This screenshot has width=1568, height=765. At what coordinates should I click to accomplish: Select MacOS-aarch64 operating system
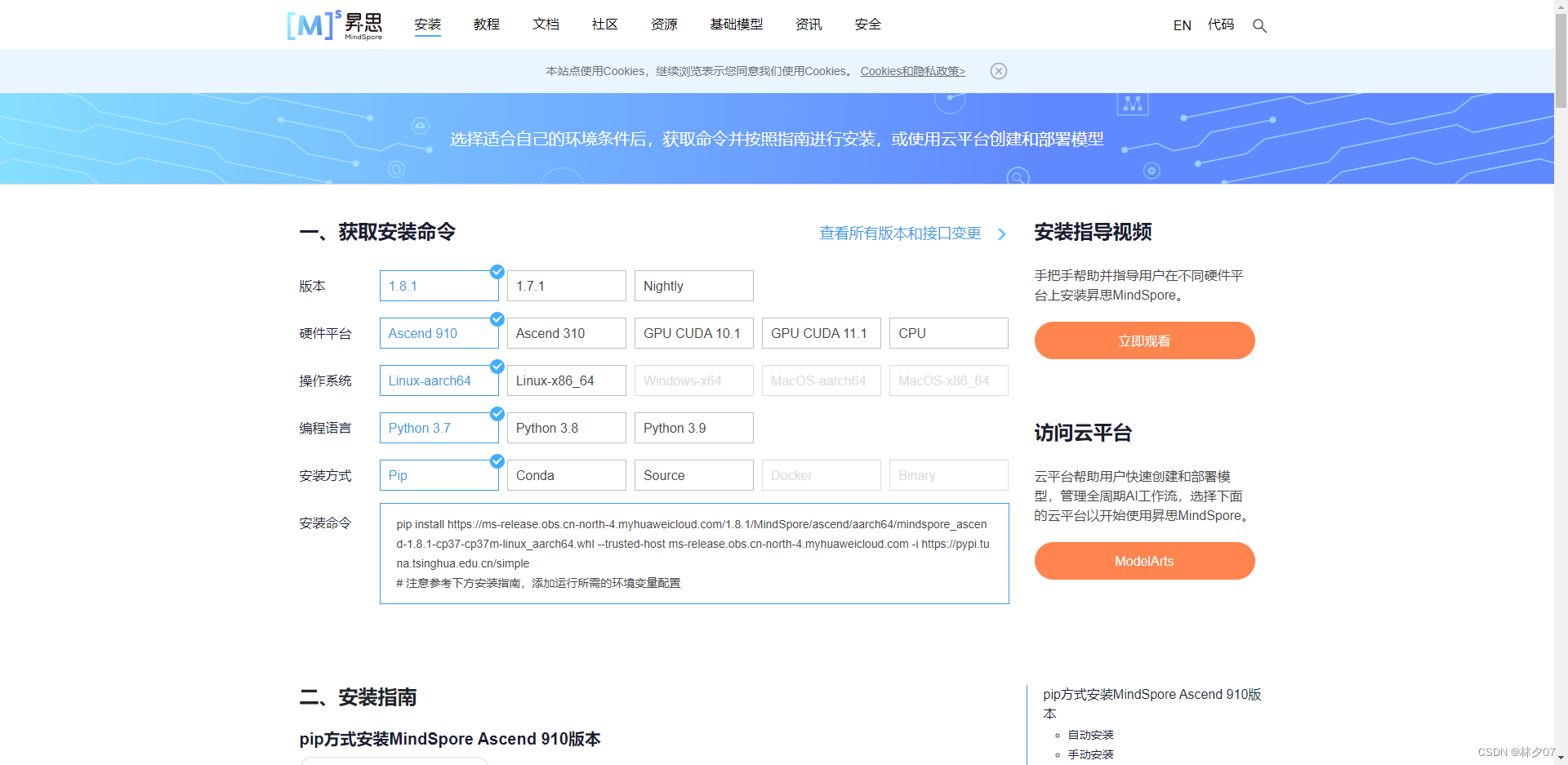click(x=822, y=380)
